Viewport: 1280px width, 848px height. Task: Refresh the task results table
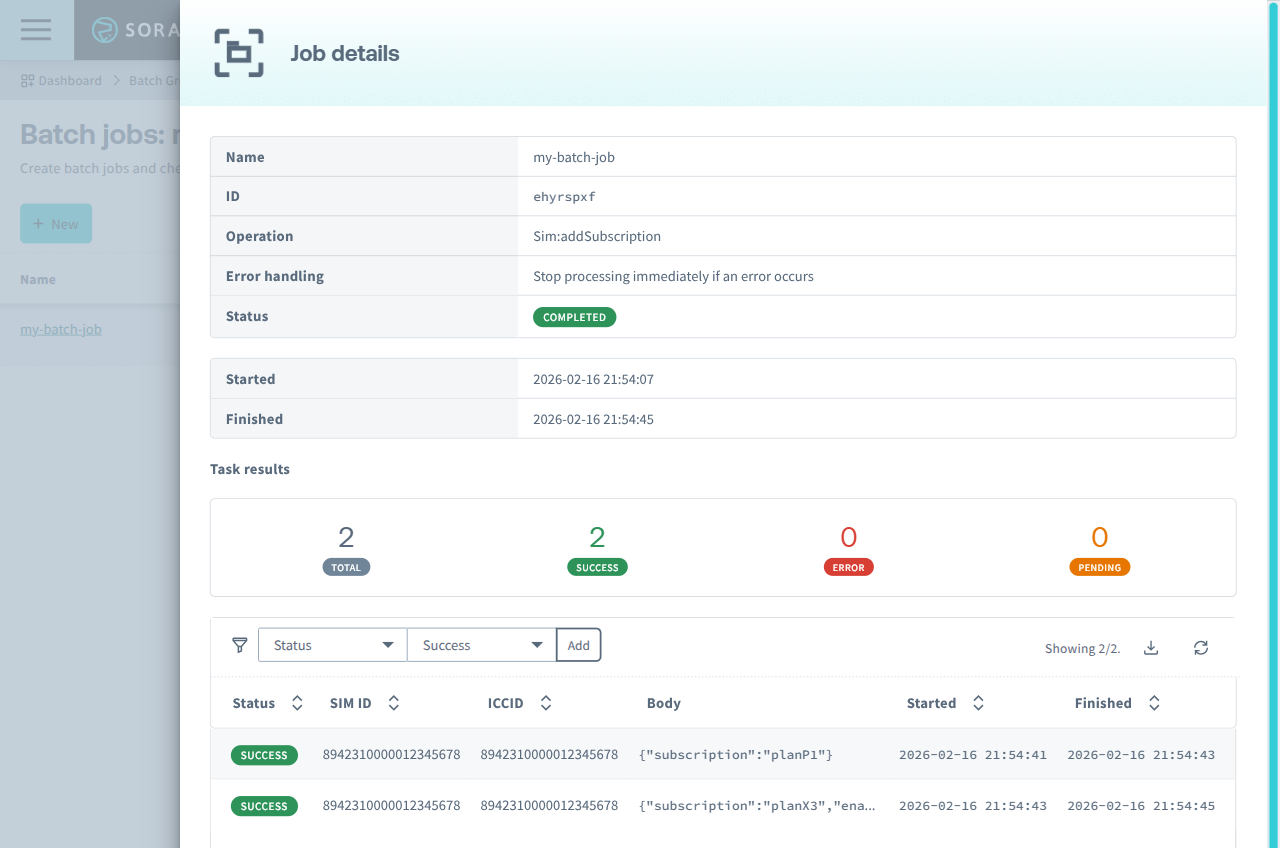pos(1200,648)
